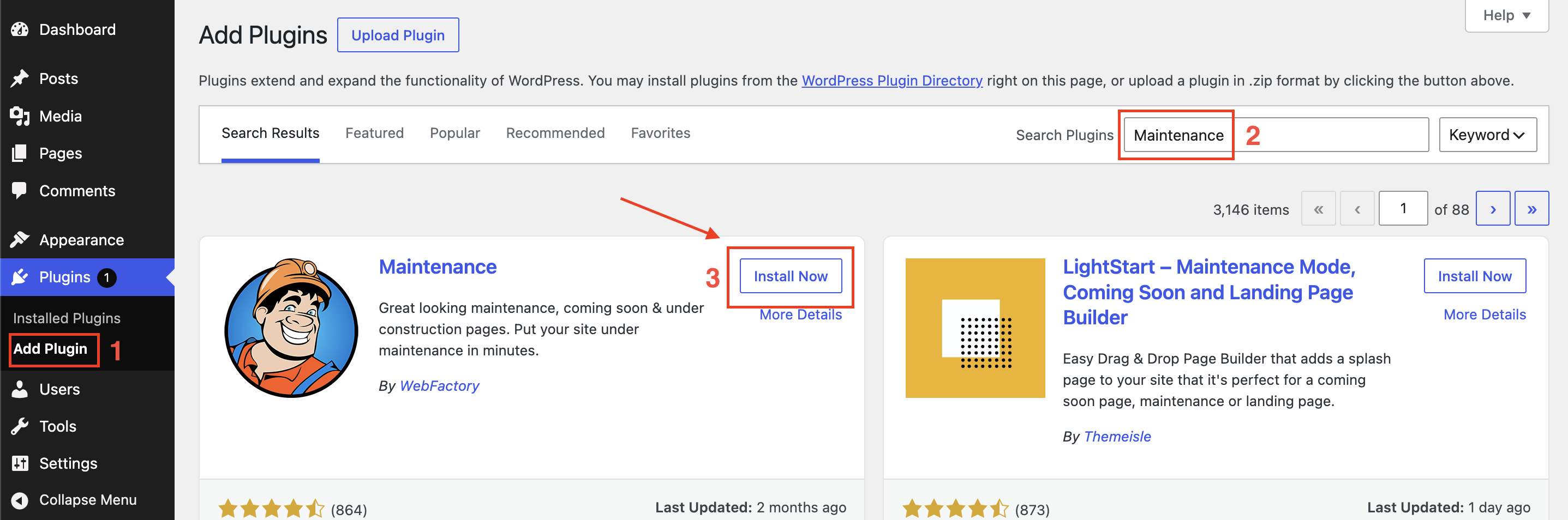Click the Search Plugins input field
1568x520 pixels.
pyautogui.click(x=1276, y=135)
